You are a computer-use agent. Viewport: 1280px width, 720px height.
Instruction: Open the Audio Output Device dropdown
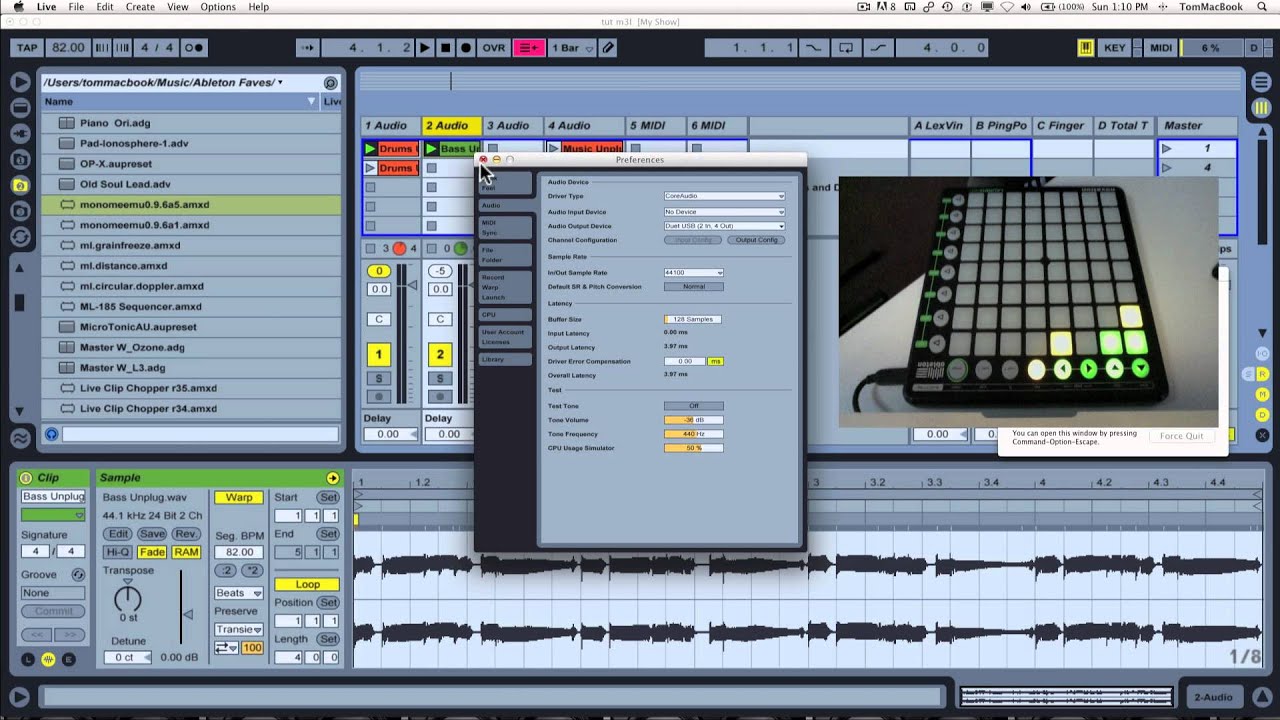(724, 226)
